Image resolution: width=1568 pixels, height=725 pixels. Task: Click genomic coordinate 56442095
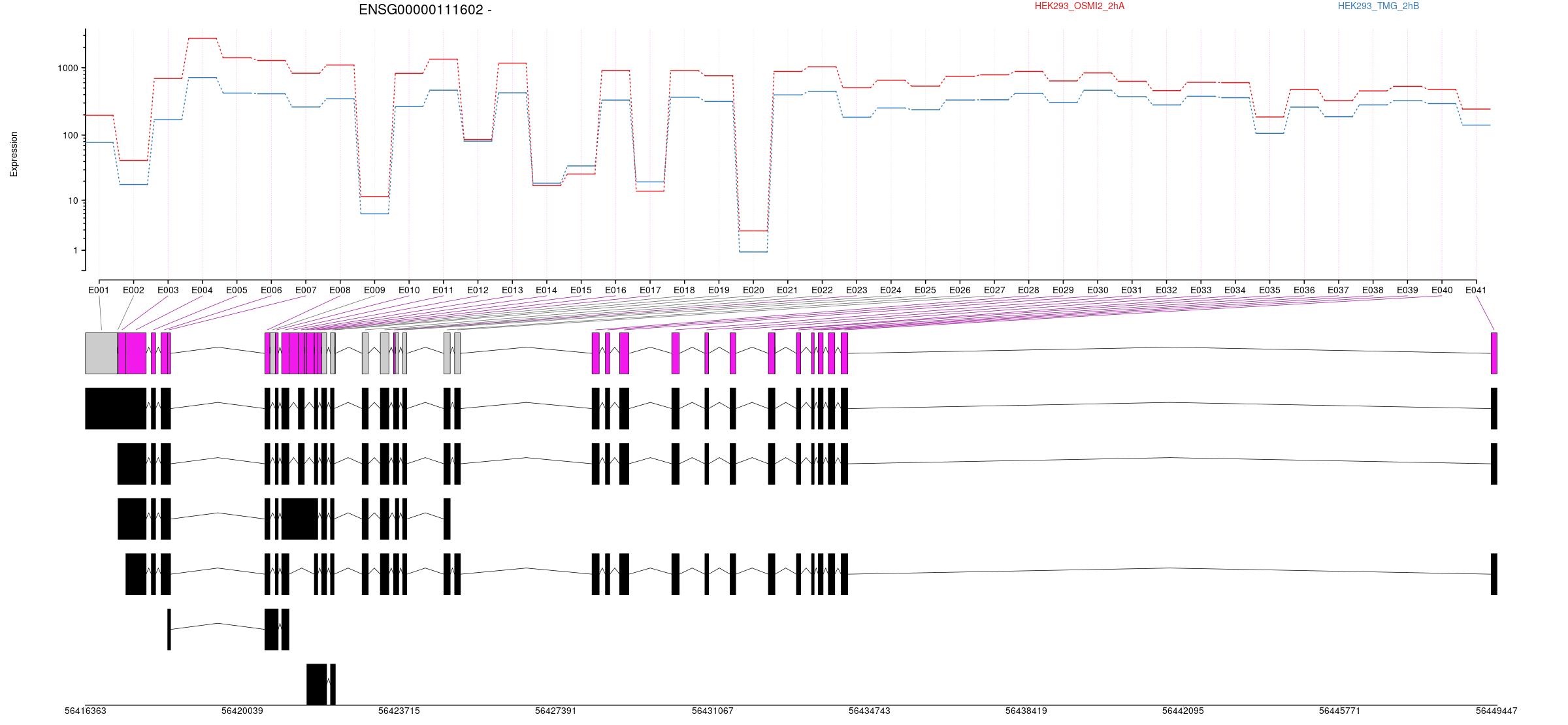(x=1183, y=711)
